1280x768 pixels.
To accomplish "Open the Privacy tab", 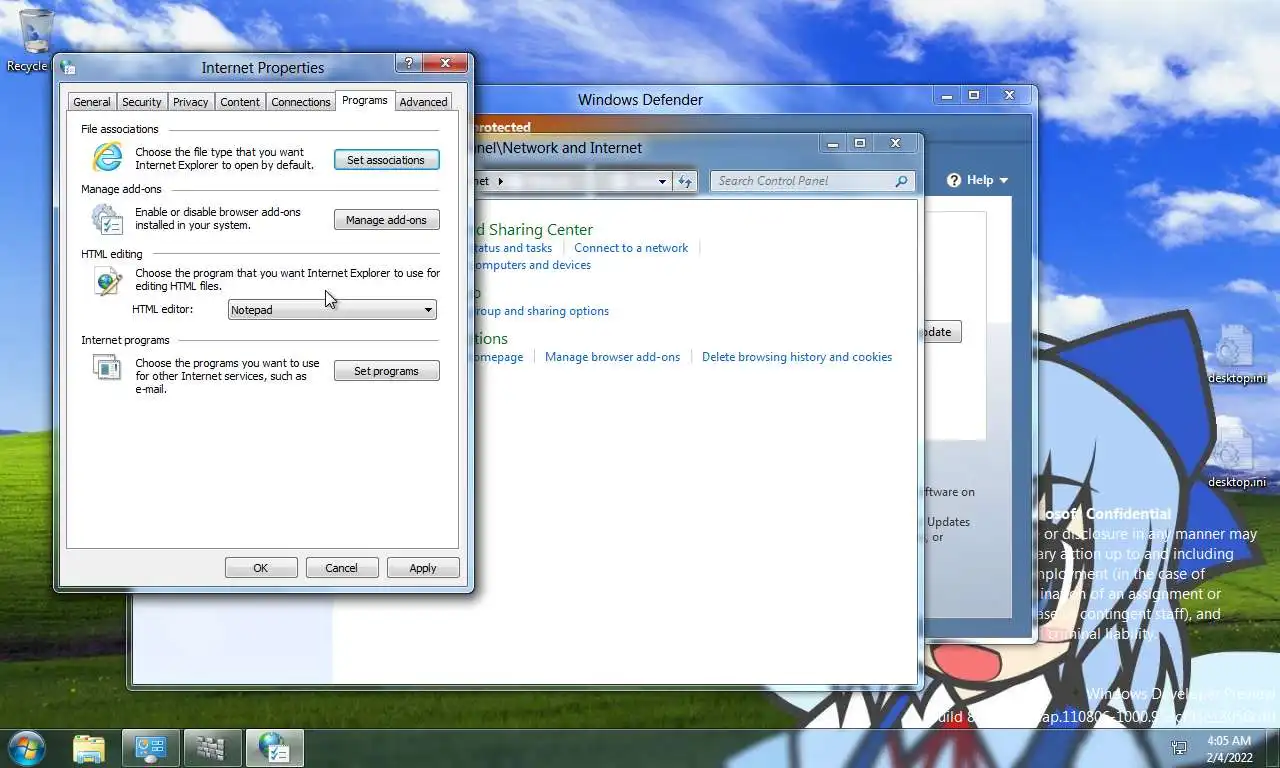I will [x=190, y=102].
